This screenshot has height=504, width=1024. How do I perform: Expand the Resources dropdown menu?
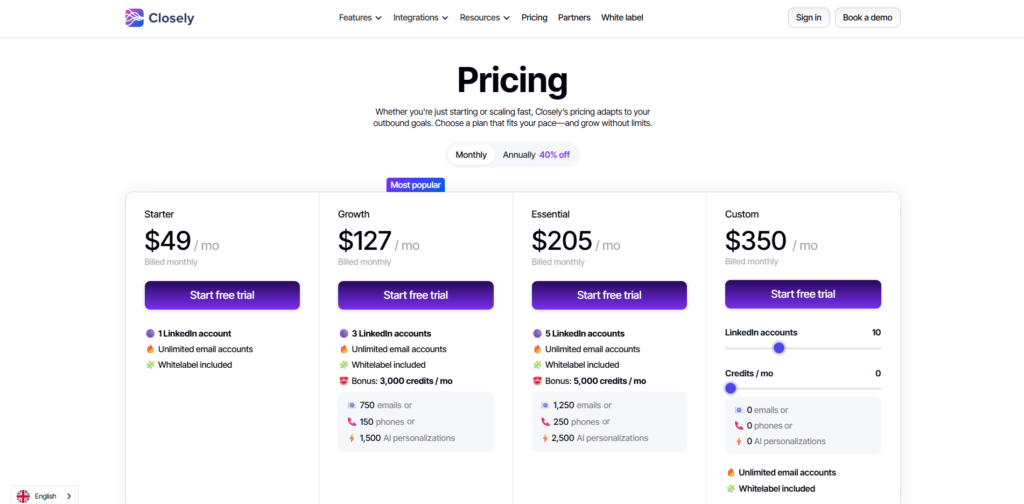click(x=485, y=17)
